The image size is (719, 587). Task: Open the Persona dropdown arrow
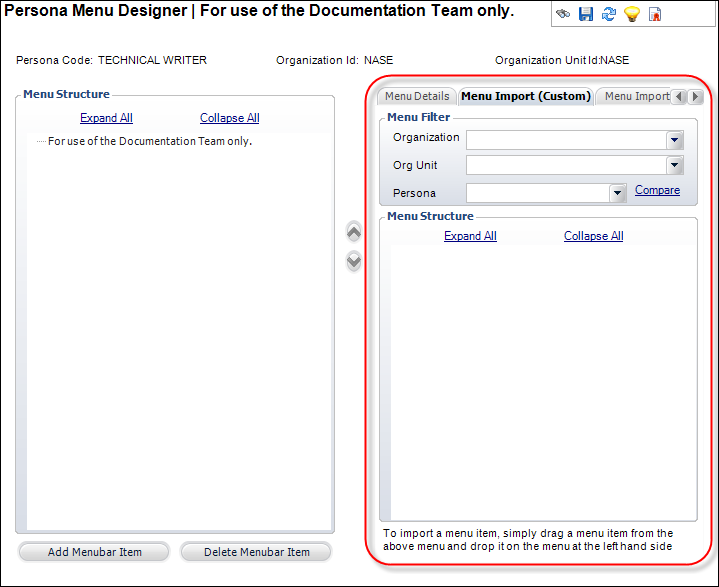[617, 193]
